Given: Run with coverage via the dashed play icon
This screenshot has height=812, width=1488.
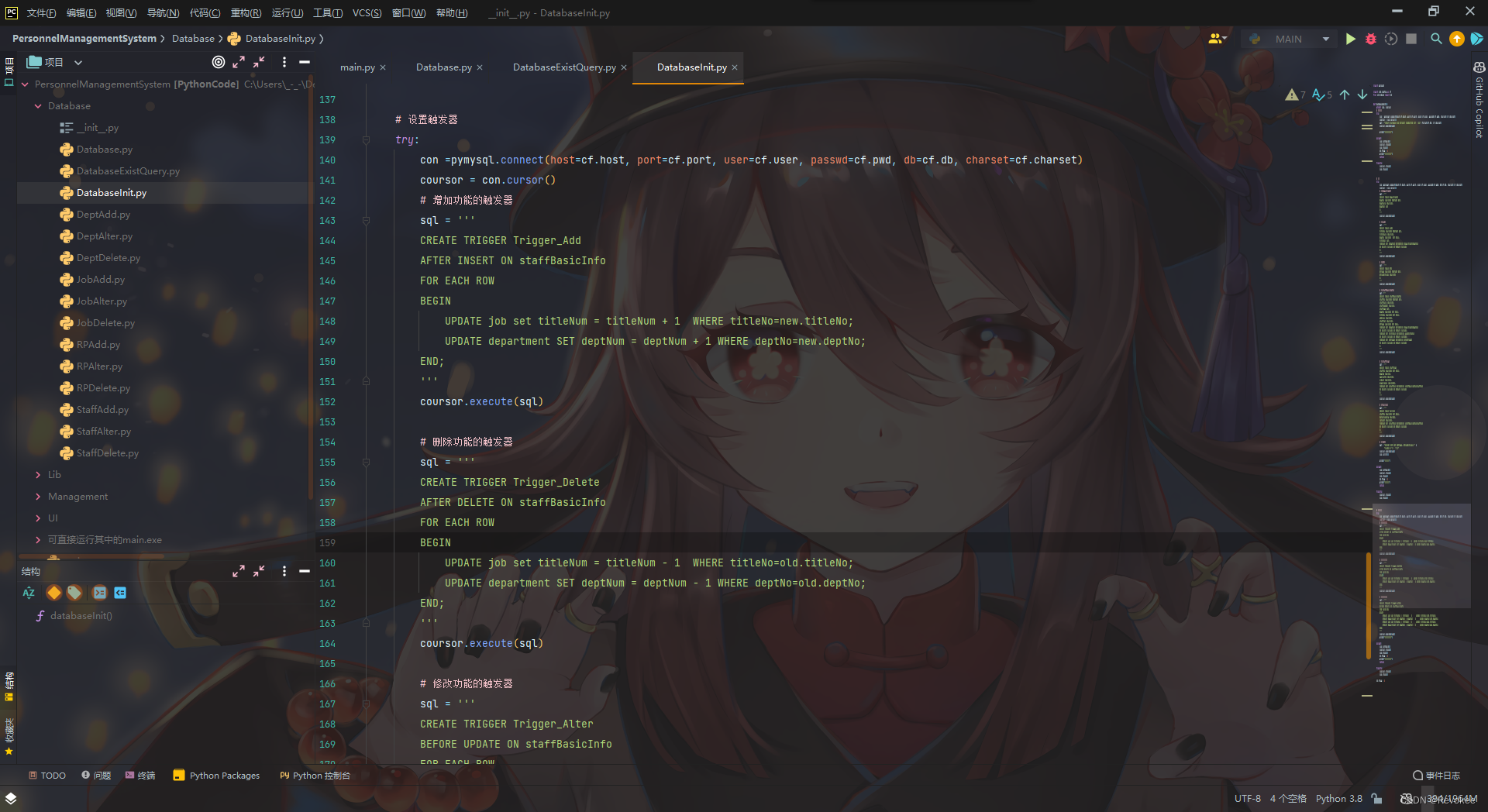Looking at the screenshot, I should pos(1391,39).
